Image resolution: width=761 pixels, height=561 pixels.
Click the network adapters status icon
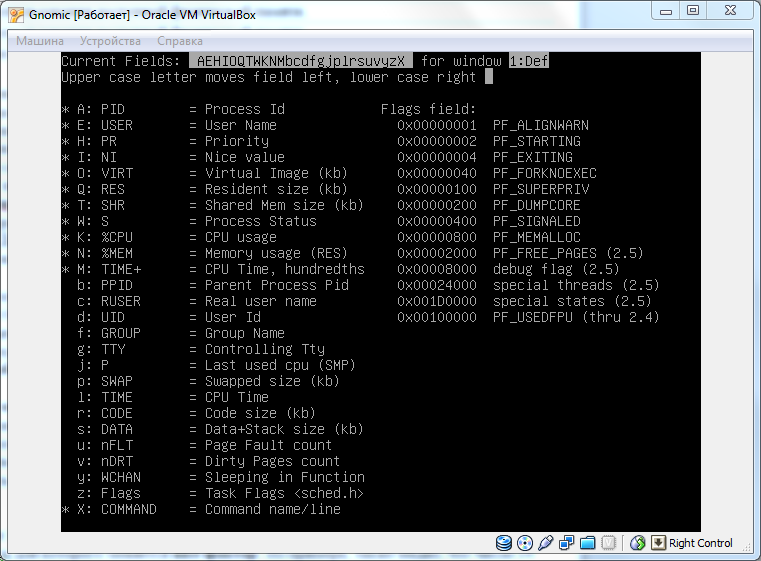(x=566, y=543)
